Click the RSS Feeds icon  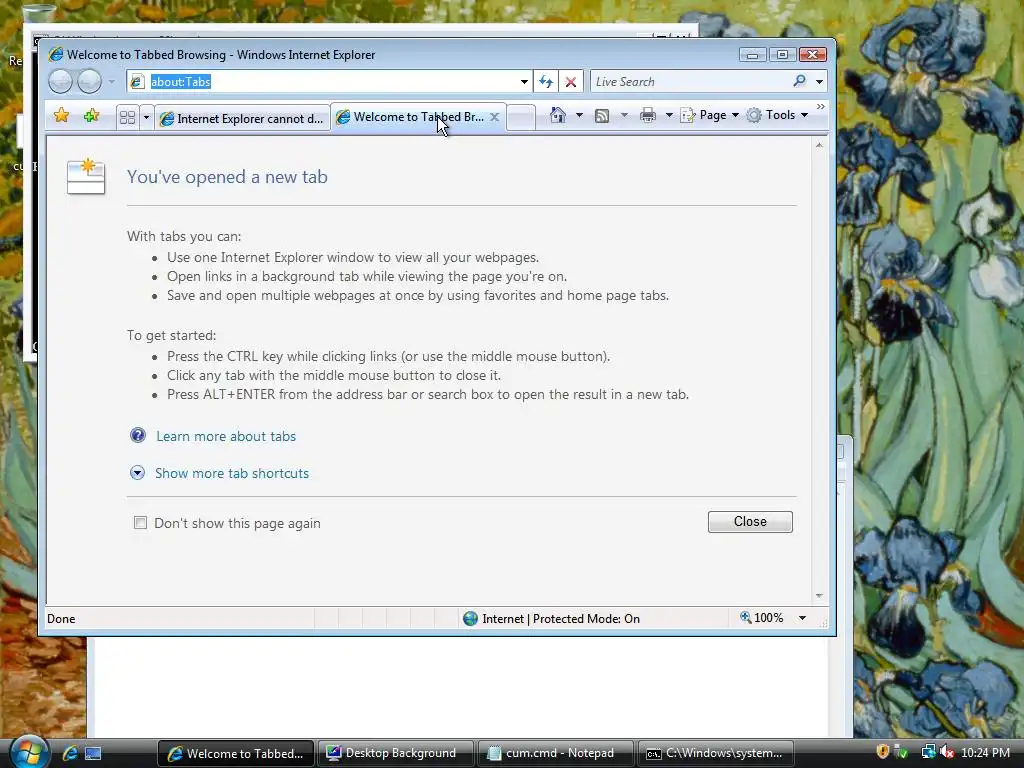coord(601,116)
